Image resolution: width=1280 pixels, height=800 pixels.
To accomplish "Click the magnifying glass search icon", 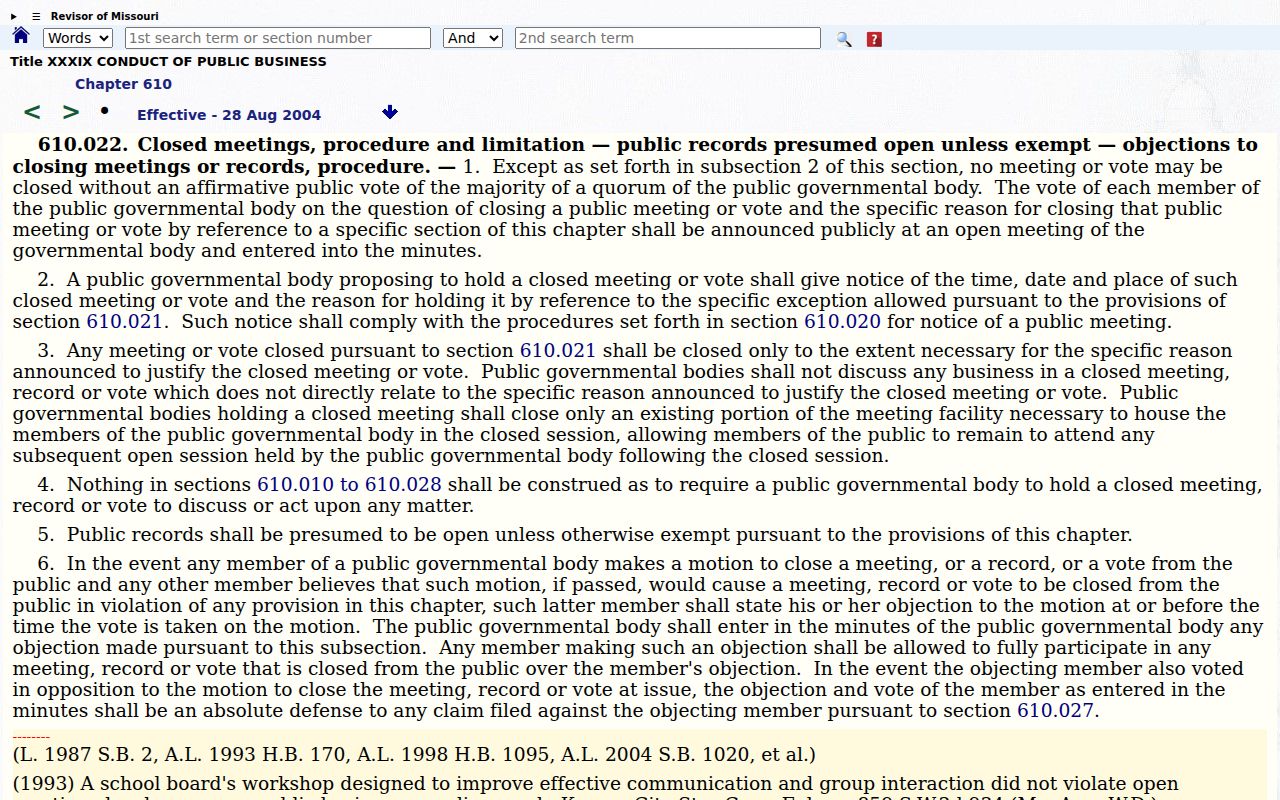I will pyautogui.click(x=844, y=39).
